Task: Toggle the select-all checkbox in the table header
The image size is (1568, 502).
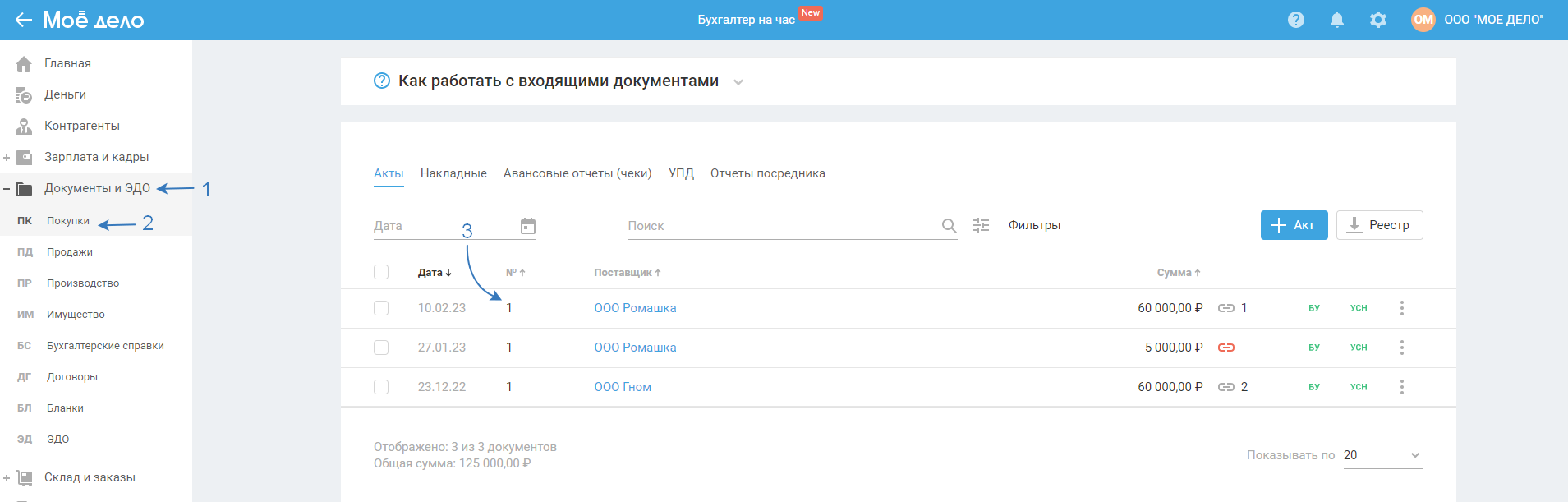Action: (381, 272)
